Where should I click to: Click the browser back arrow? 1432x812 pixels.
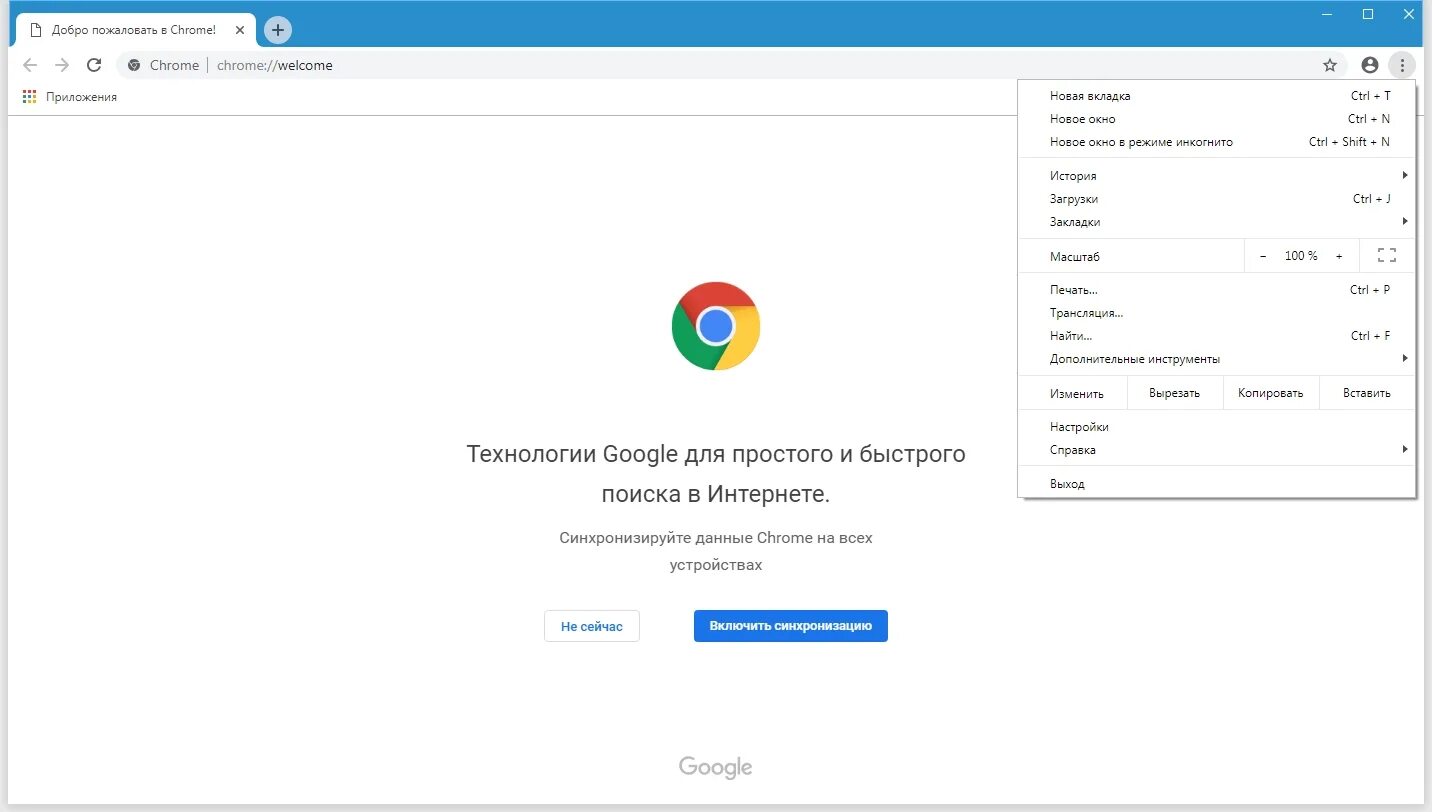point(30,65)
